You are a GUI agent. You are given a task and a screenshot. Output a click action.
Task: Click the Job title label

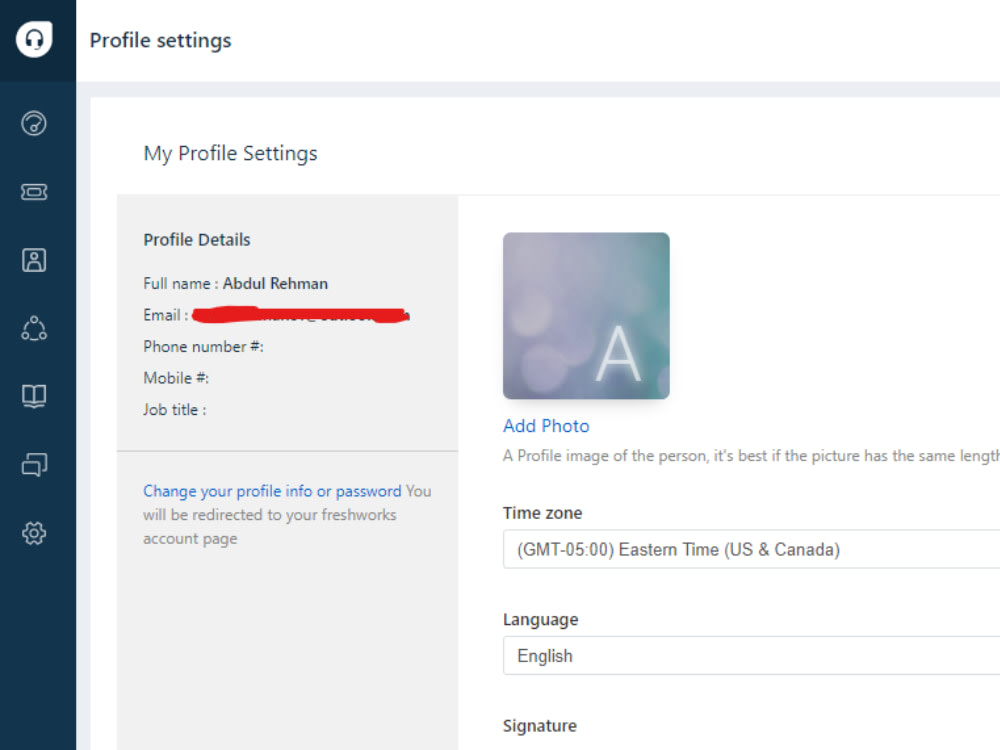(x=175, y=409)
